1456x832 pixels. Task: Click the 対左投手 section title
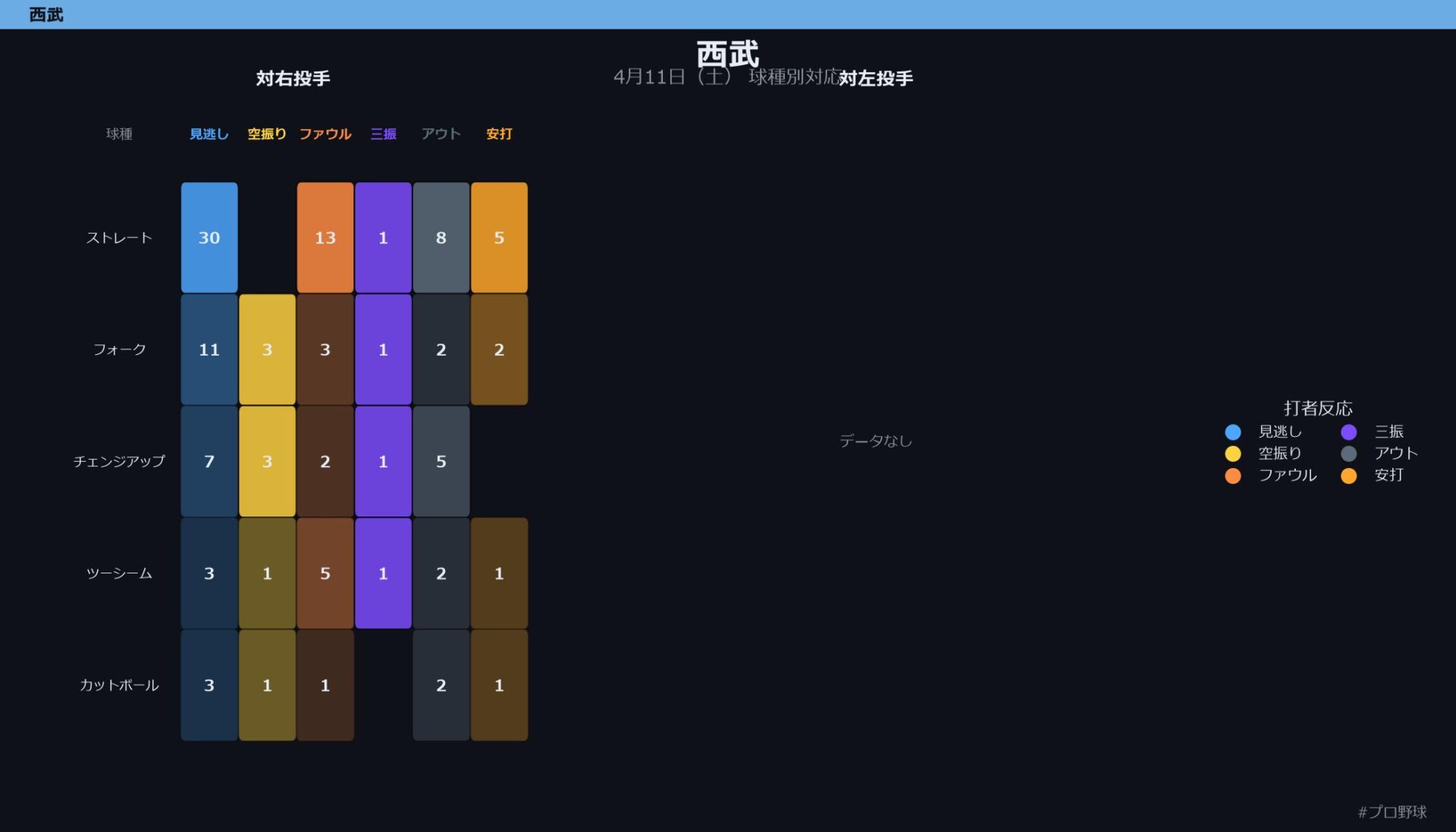[x=876, y=78]
